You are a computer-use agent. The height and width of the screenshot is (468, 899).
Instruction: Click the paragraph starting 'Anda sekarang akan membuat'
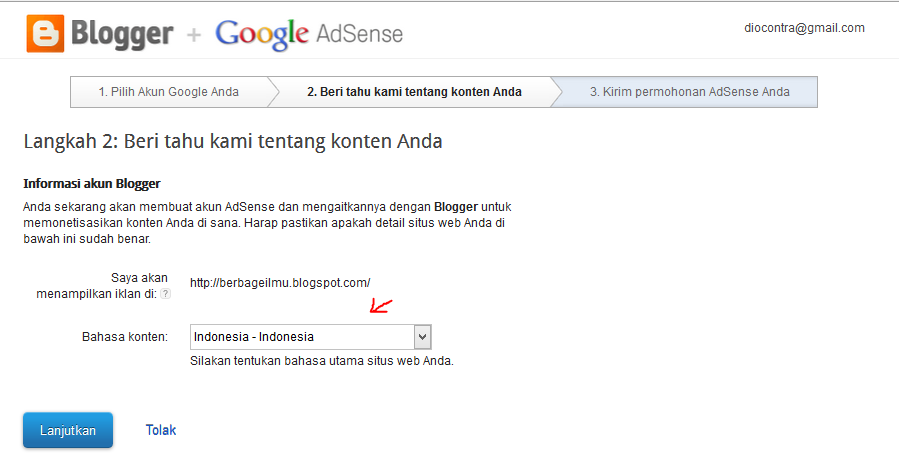(x=267, y=223)
